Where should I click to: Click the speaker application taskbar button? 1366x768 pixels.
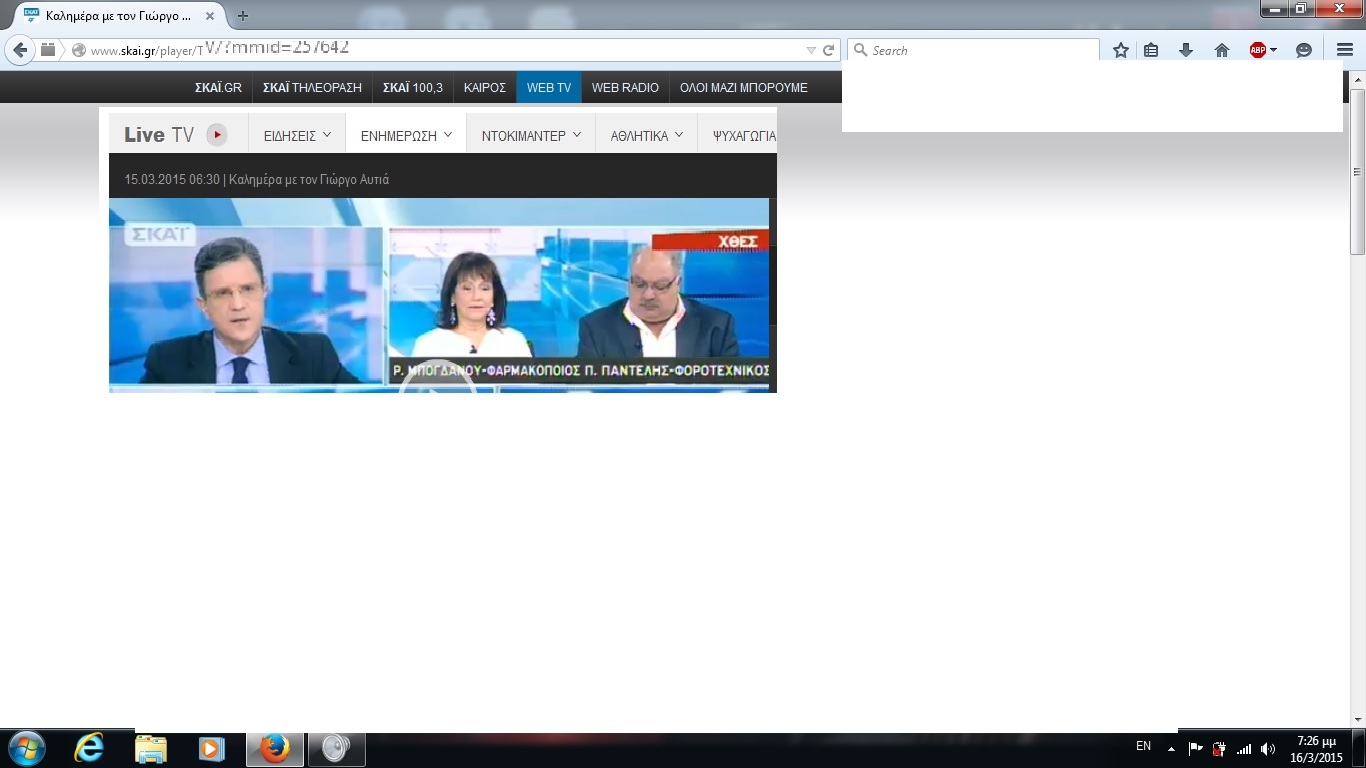pos(336,749)
